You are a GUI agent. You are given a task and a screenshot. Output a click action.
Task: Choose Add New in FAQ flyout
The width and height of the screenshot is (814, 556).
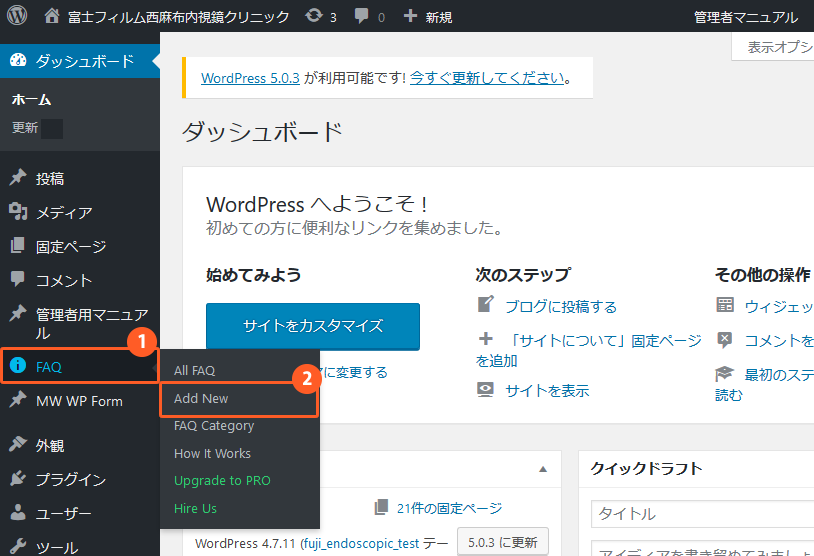[201, 398]
